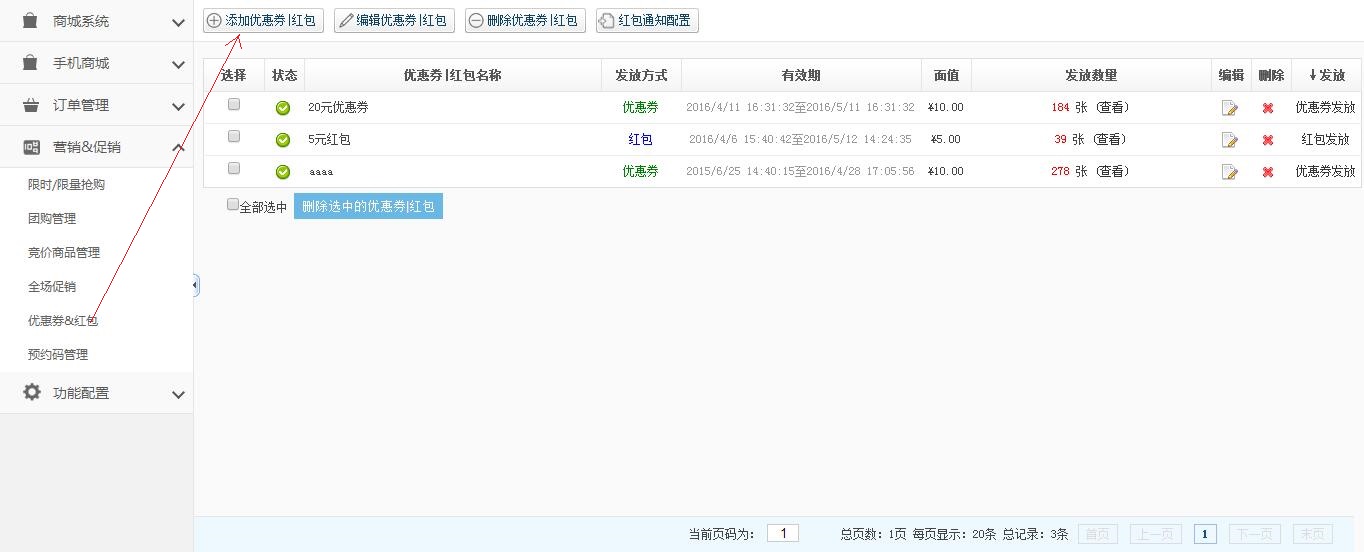
Task: Open 竞价商品管理 in sidebar
Action: pos(64,252)
